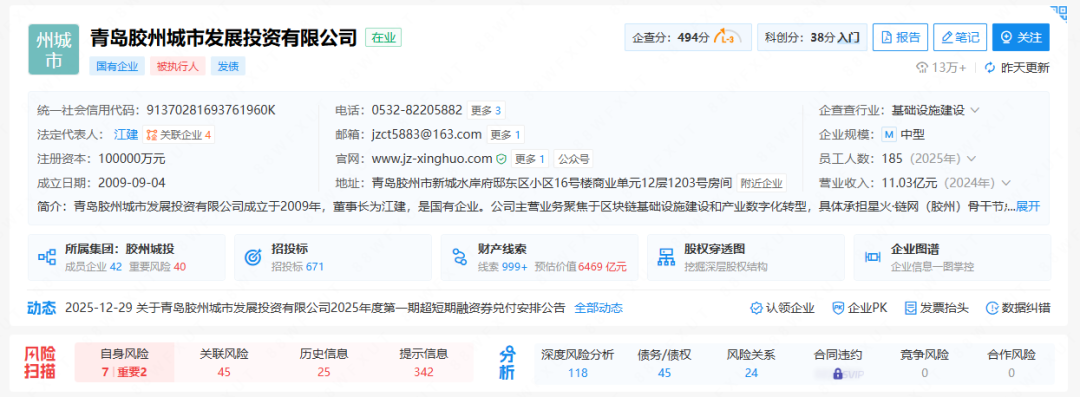
Task: Open website www.jz-xinghuo.com link
Action: [x=432, y=159]
